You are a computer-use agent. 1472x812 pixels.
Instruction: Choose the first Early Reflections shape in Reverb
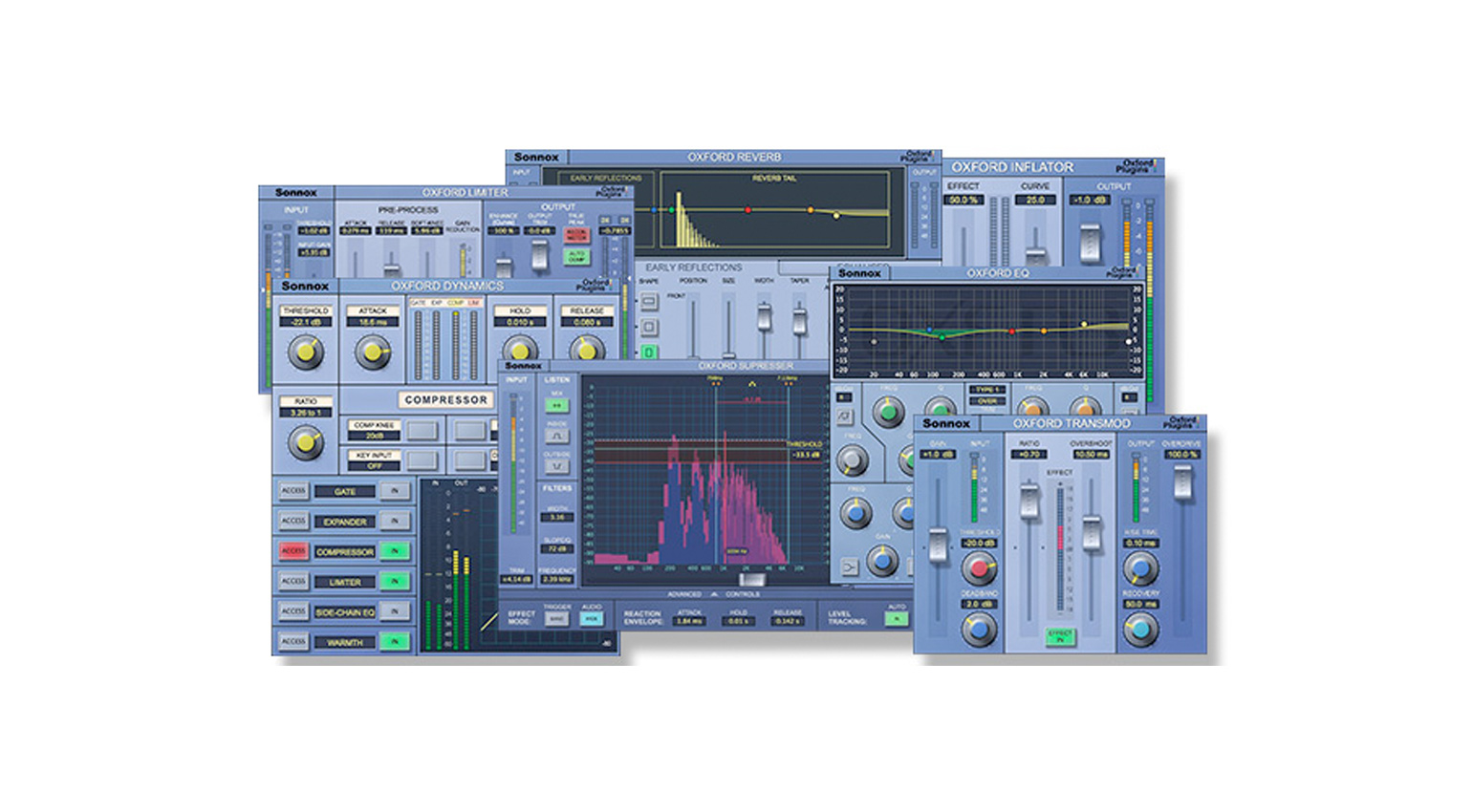click(x=649, y=301)
